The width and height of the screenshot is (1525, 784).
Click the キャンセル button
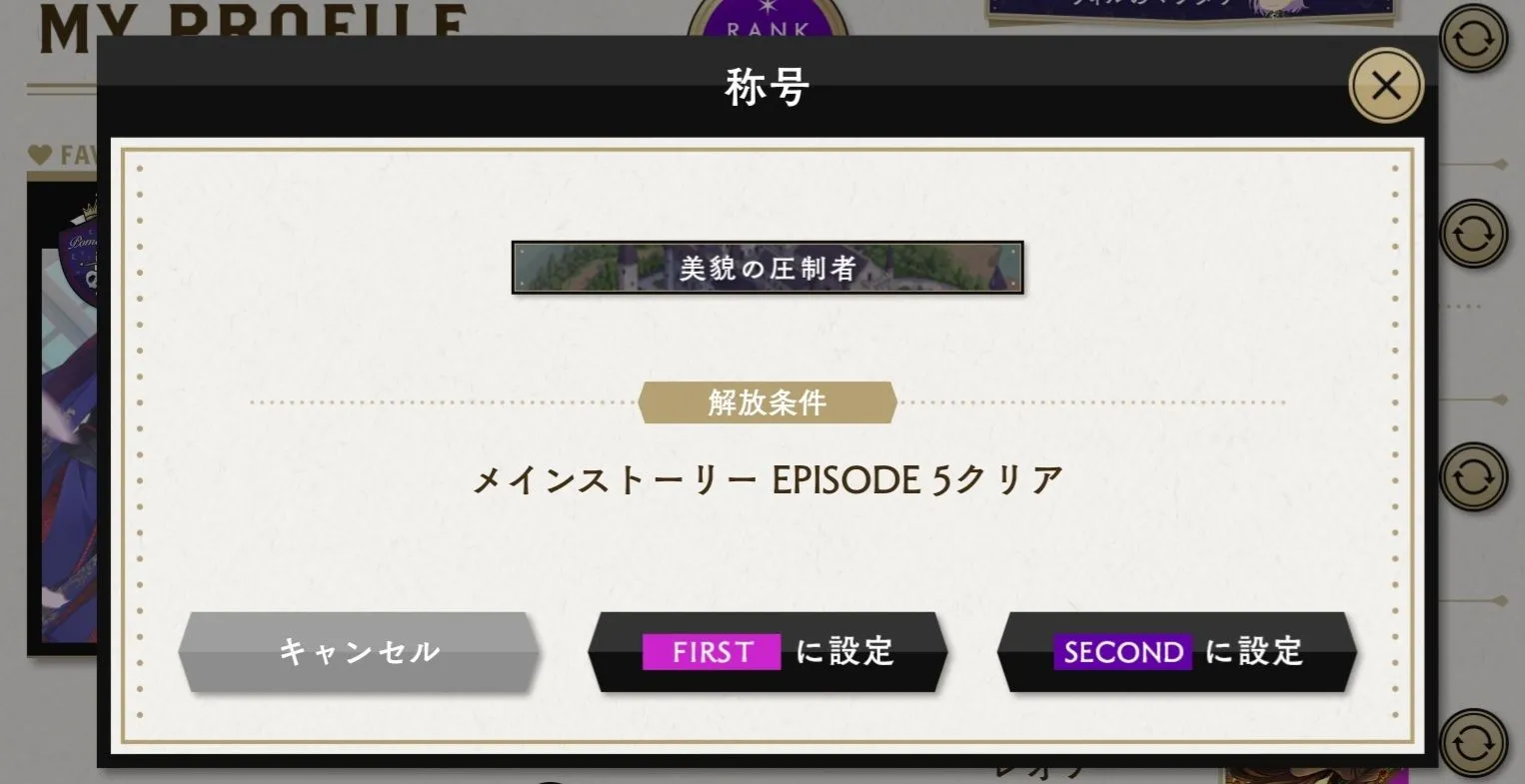[x=359, y=652]
